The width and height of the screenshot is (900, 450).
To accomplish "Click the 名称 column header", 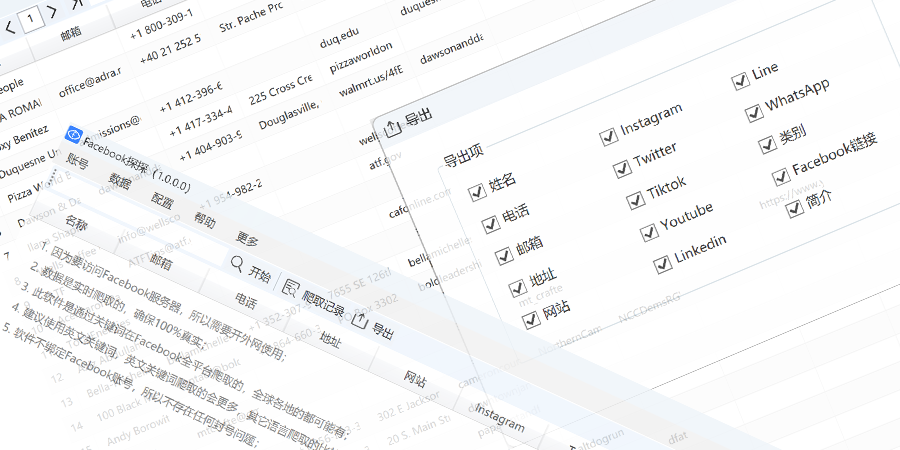I will tap(76, 223).
